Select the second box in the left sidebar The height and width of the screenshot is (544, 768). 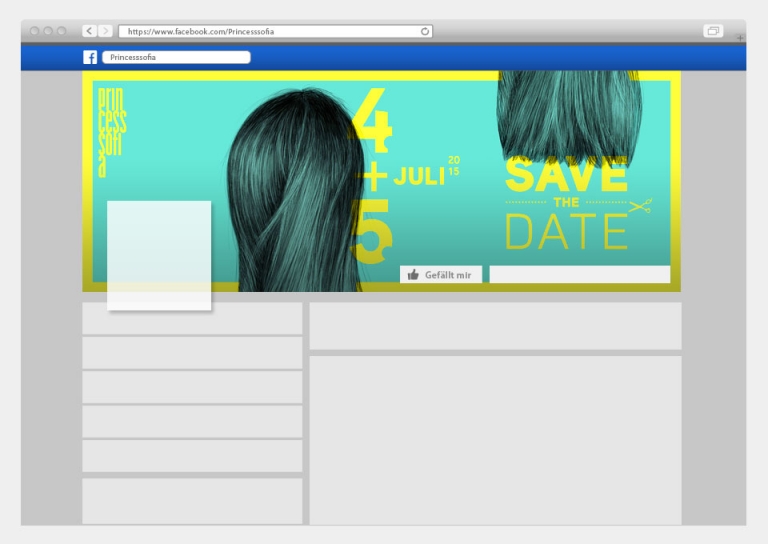point(192,353)
